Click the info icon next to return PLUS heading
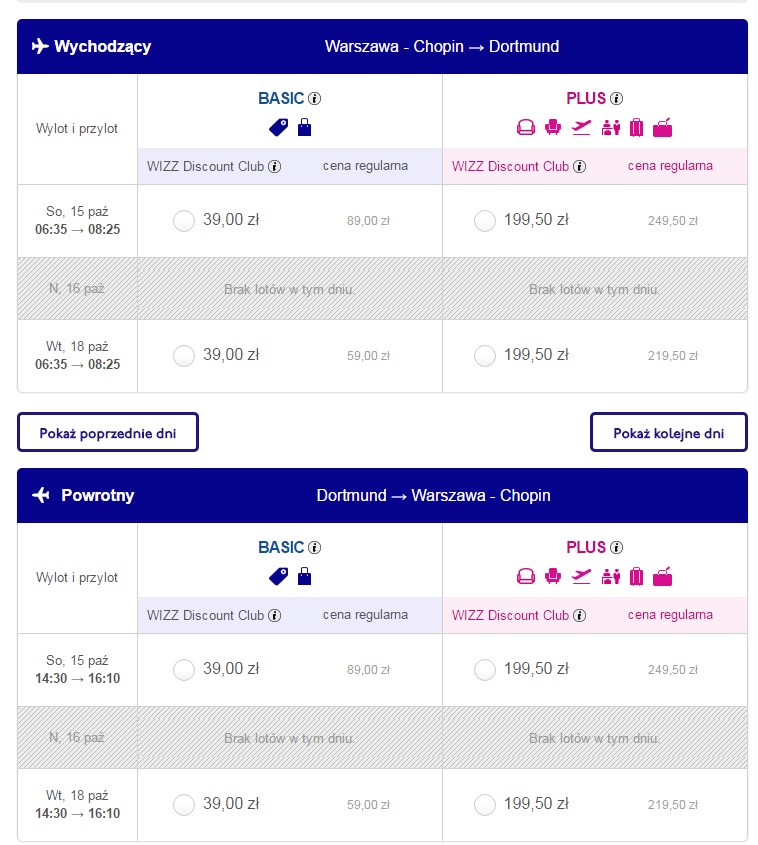This screenshot has width=758, height=845. point(616,548)
